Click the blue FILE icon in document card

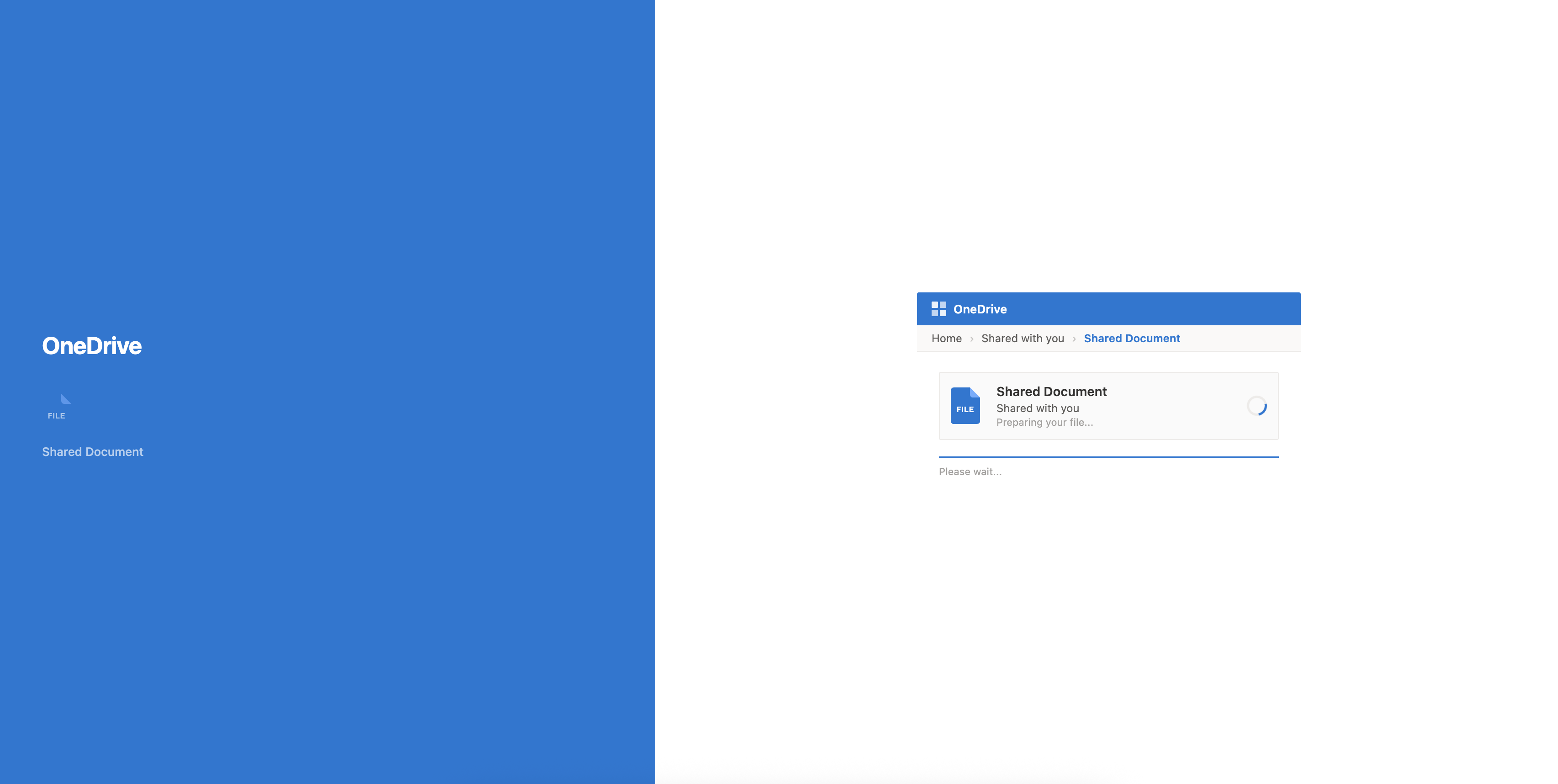[x=965, y=406]
